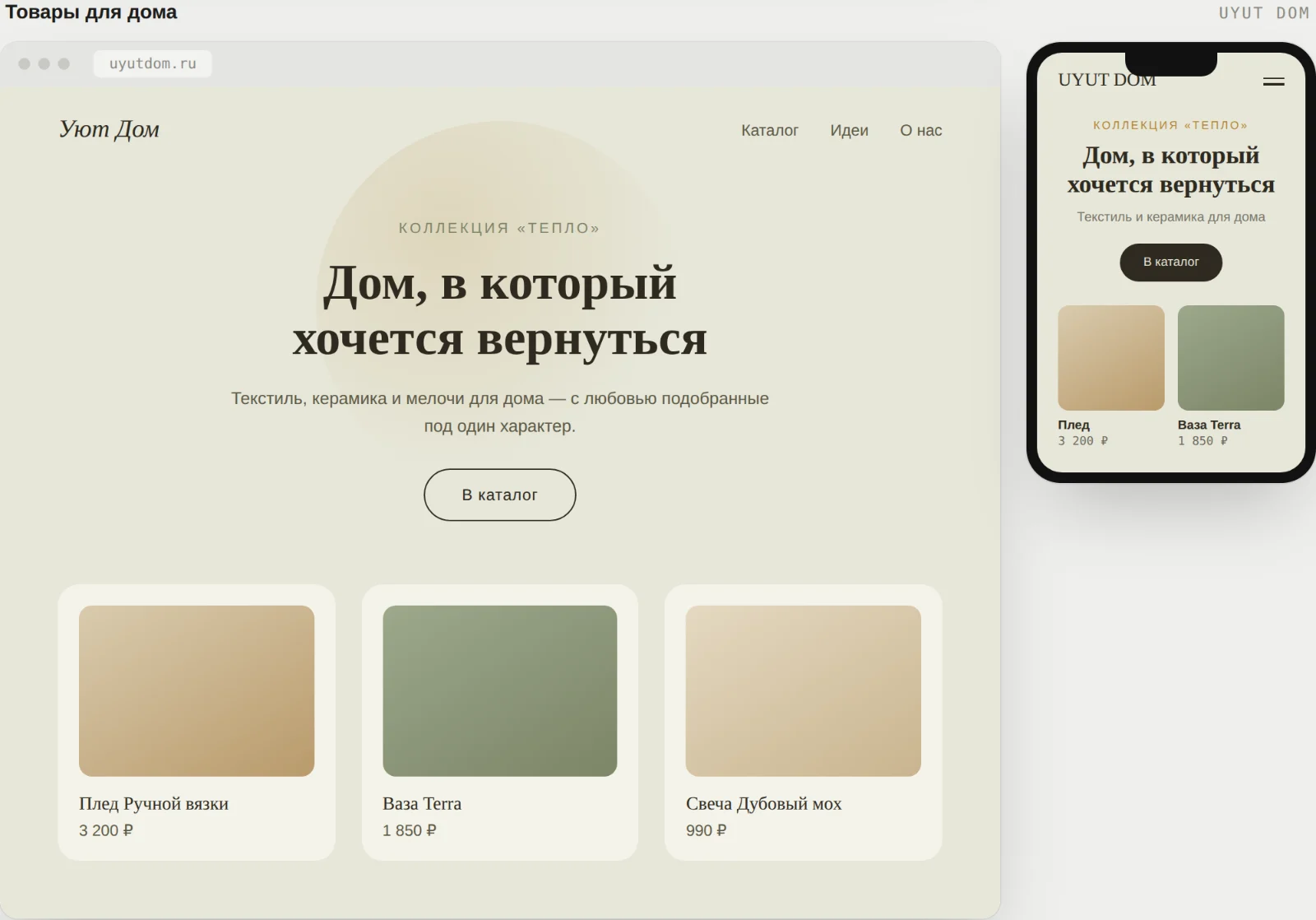The width and height of the screenshot is (1316, 920).
Task: Tap the dark В каталог button on phone
Action: 1171,262
